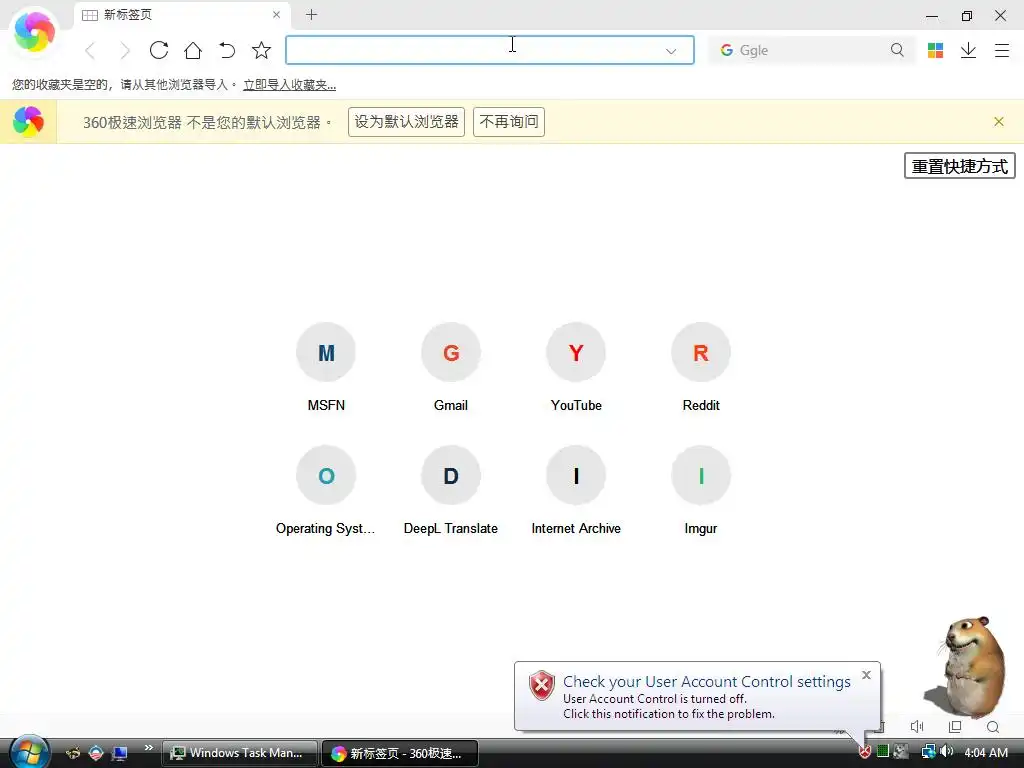Bookmark page with the star icon
1024x768 pixels.
[x=261, y=50]
